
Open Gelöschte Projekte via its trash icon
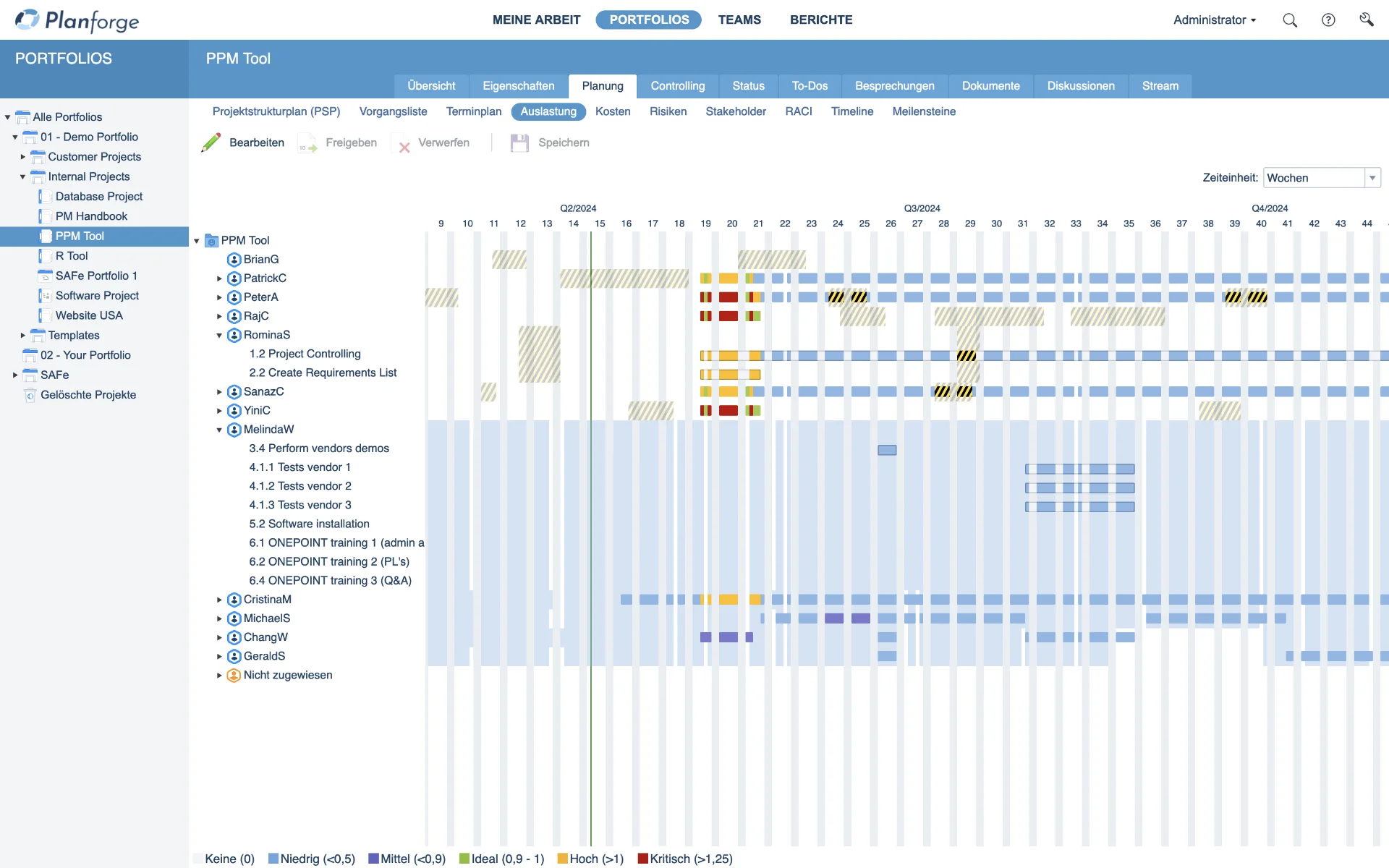coord(30,395)
